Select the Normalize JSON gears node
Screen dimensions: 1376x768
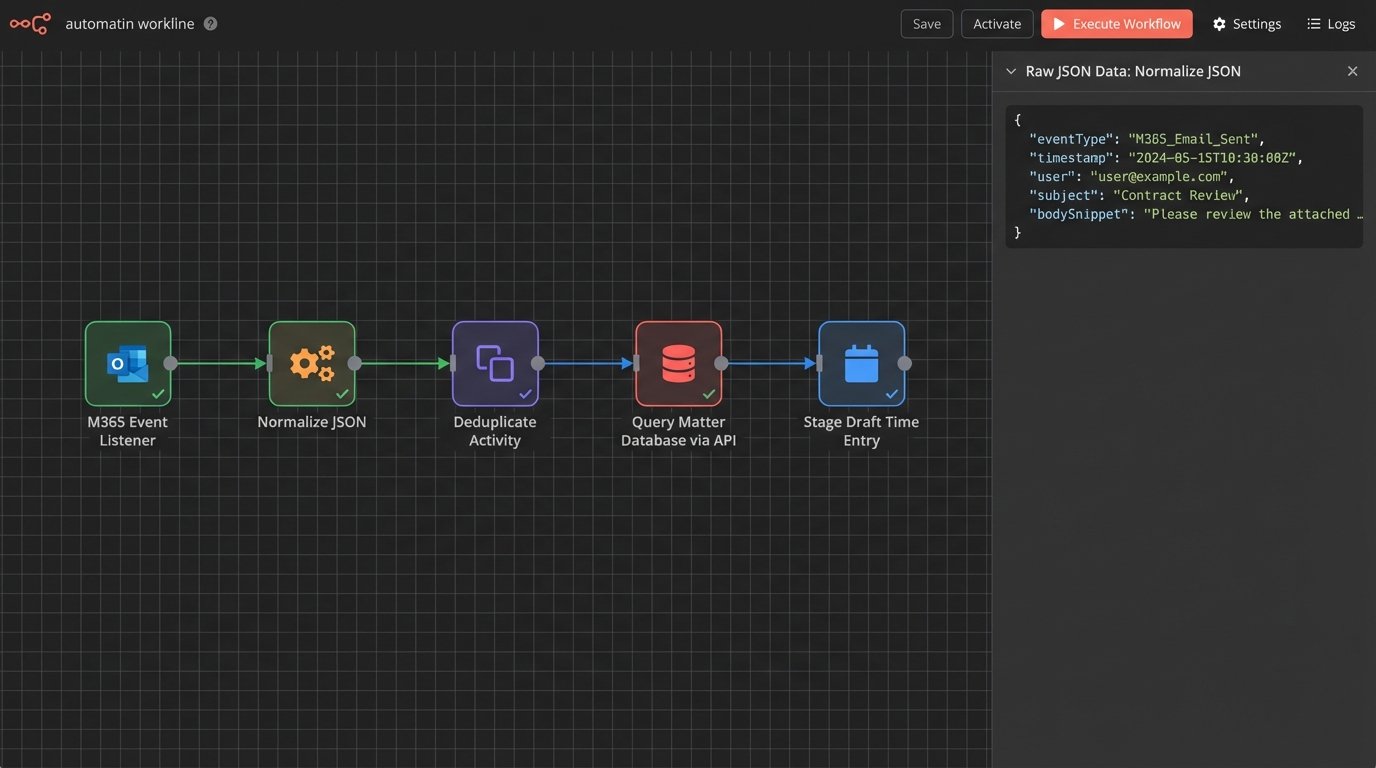[x=312, y=363]
